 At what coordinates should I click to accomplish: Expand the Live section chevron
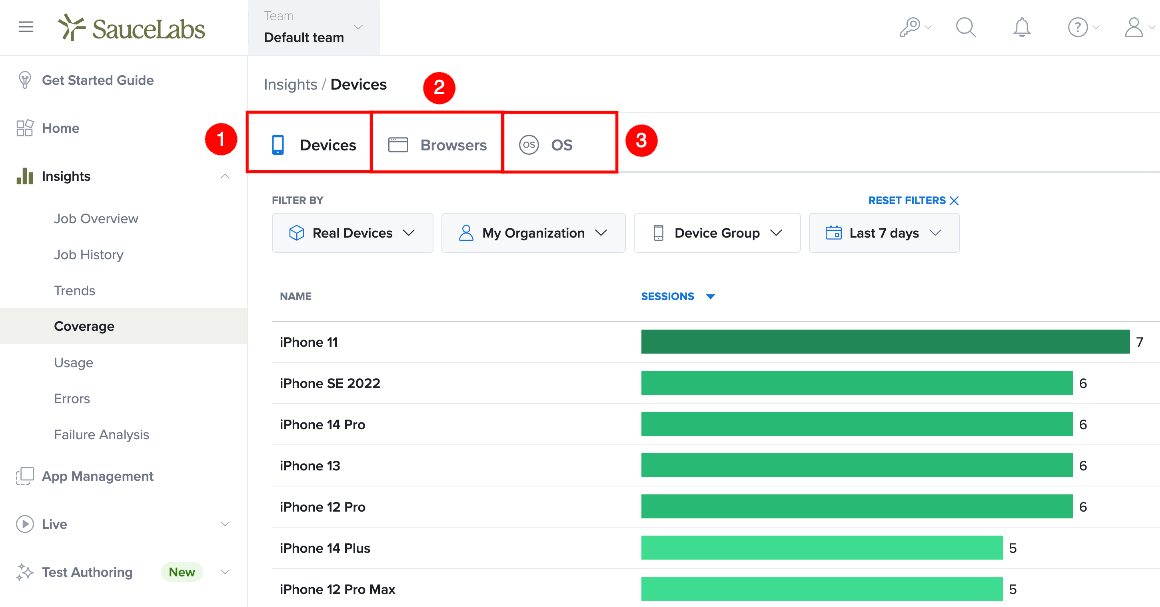click(x=225, y=524)
